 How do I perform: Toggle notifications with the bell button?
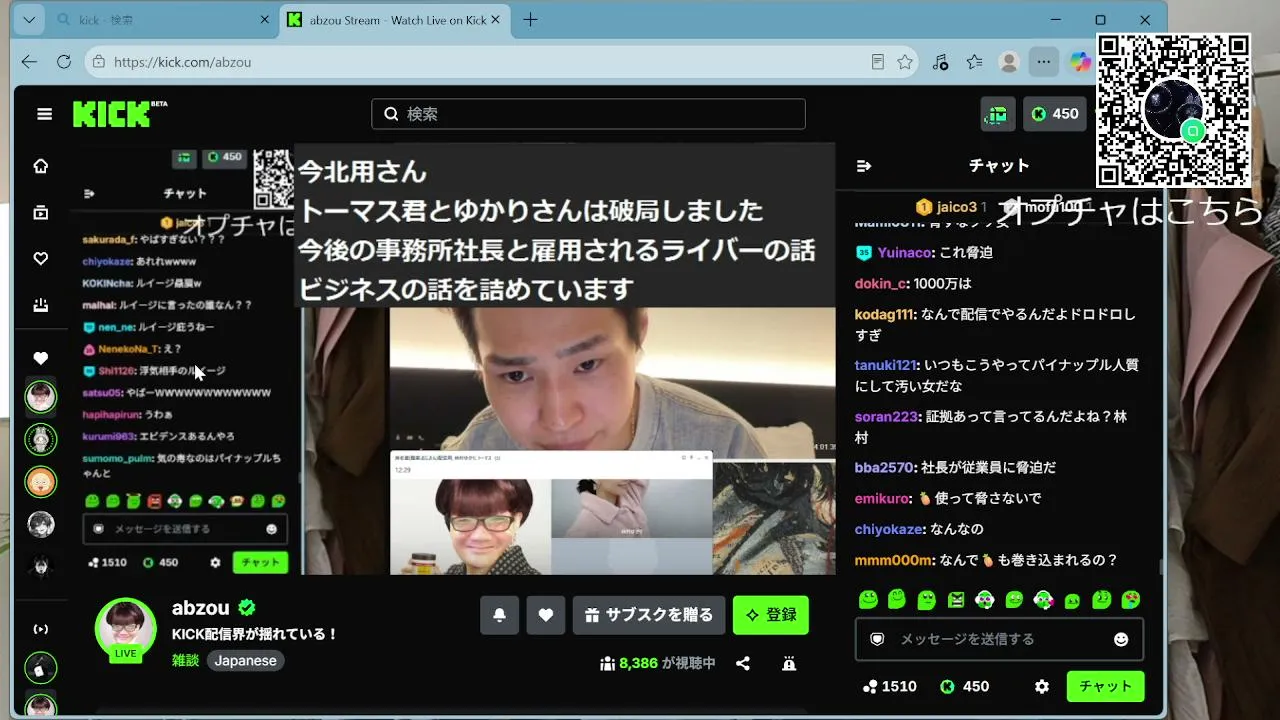[x=499, y=615]
